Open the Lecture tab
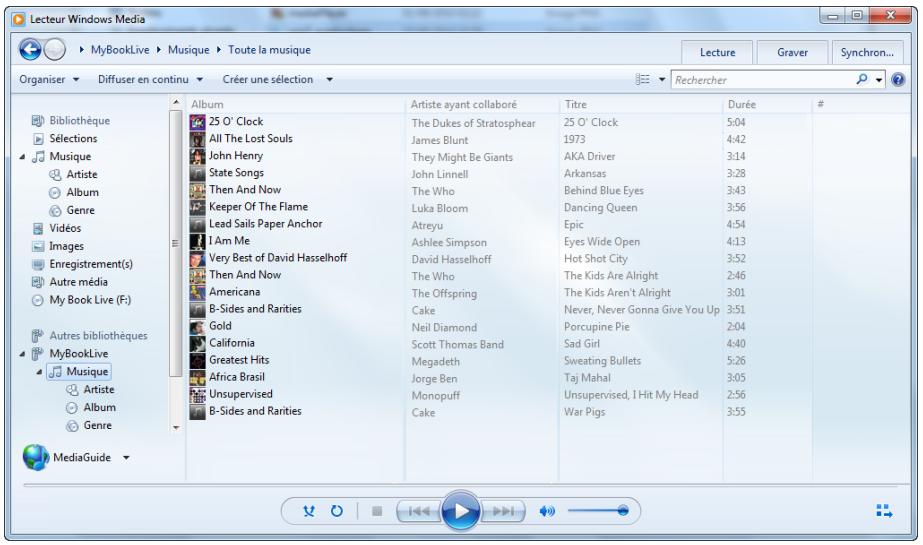 717,52
